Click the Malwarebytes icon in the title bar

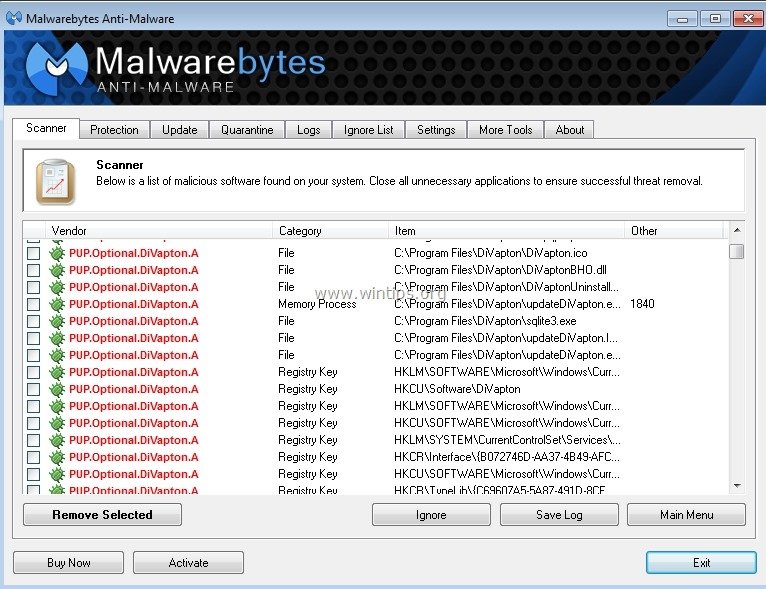14,18
